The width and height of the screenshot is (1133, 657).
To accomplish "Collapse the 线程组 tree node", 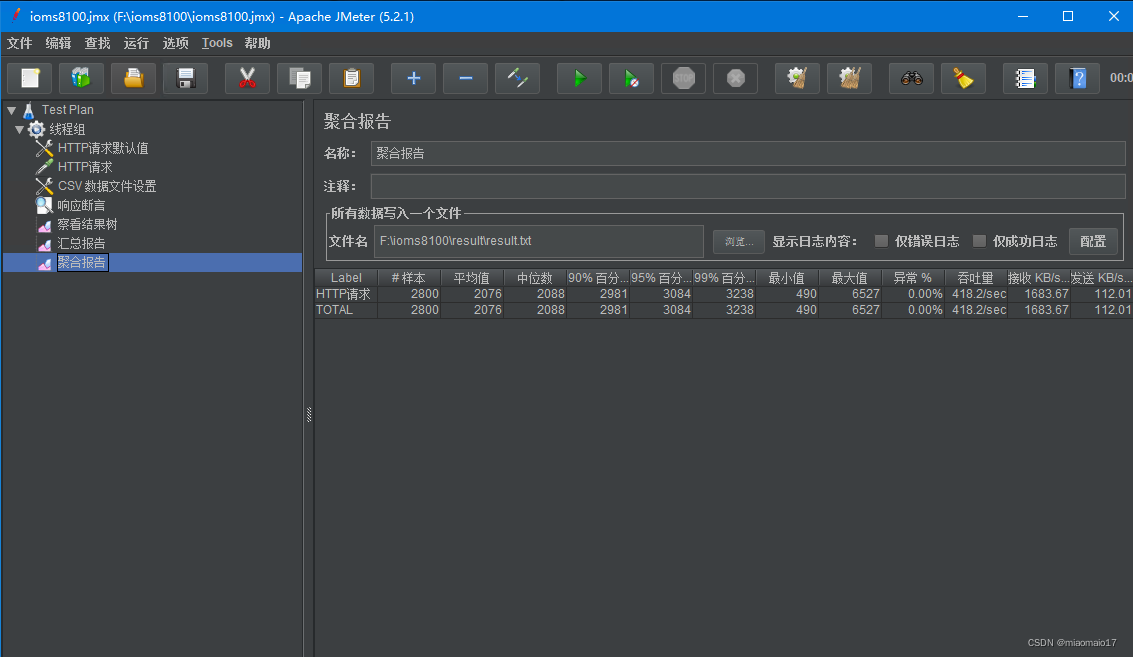I will coord(20,129).
